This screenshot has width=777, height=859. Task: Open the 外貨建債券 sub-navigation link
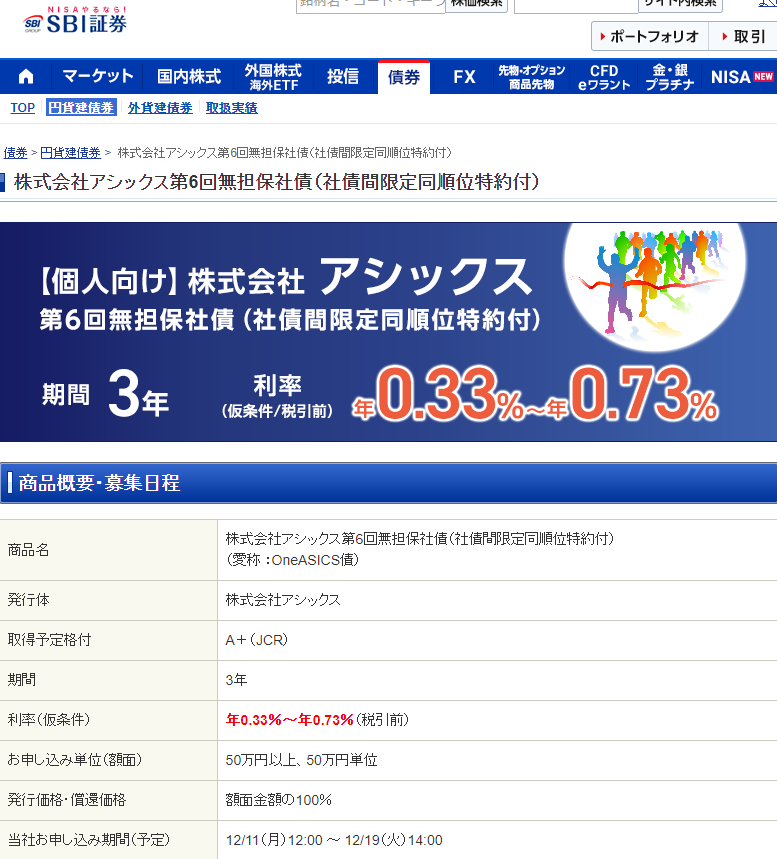[x=160, y=108]
